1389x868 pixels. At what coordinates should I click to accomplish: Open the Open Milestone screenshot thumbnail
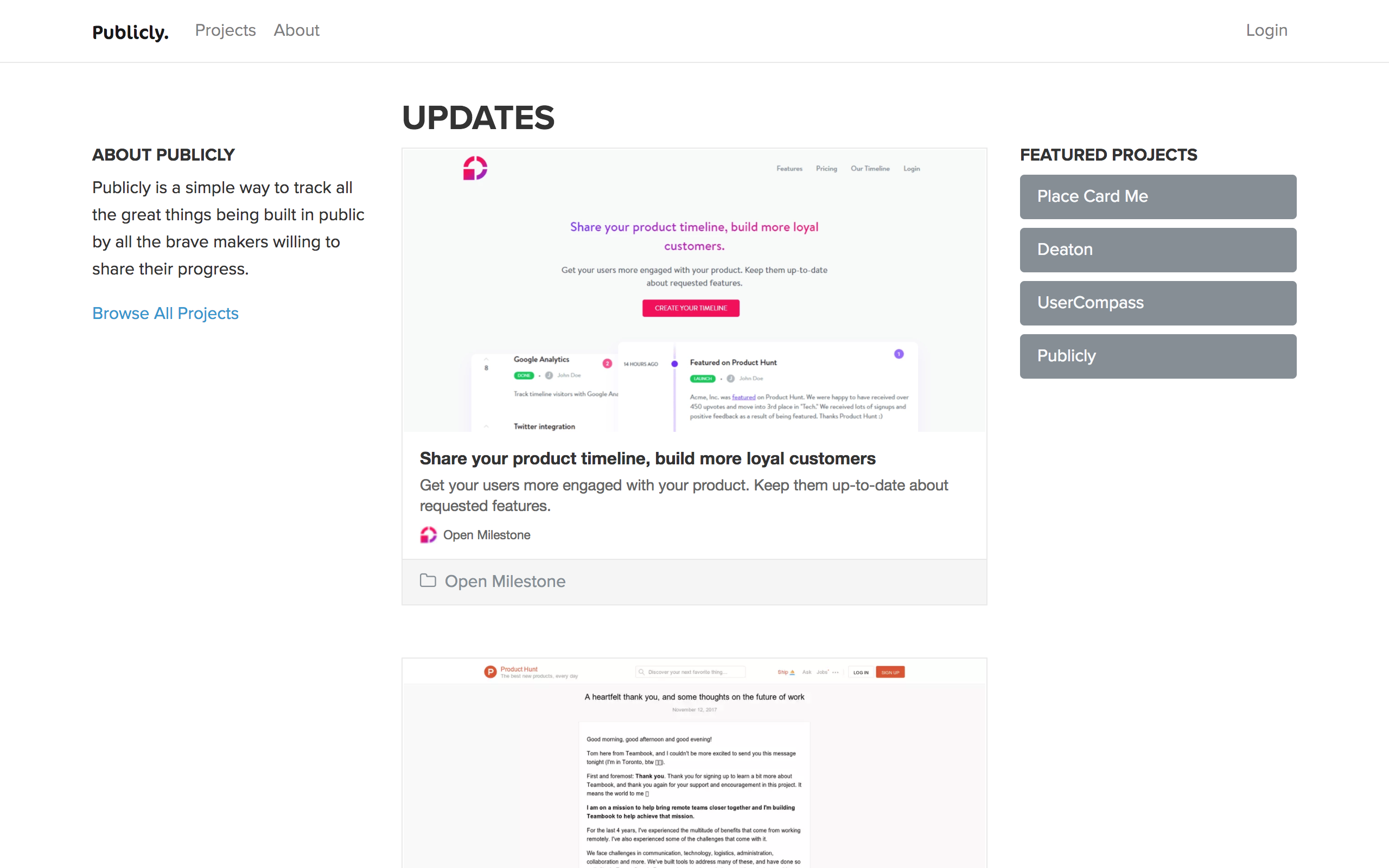pos(694,290)
